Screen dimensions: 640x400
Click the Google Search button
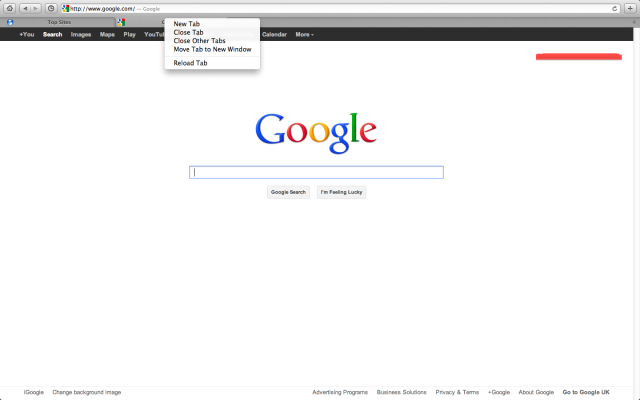click(288, 192)
